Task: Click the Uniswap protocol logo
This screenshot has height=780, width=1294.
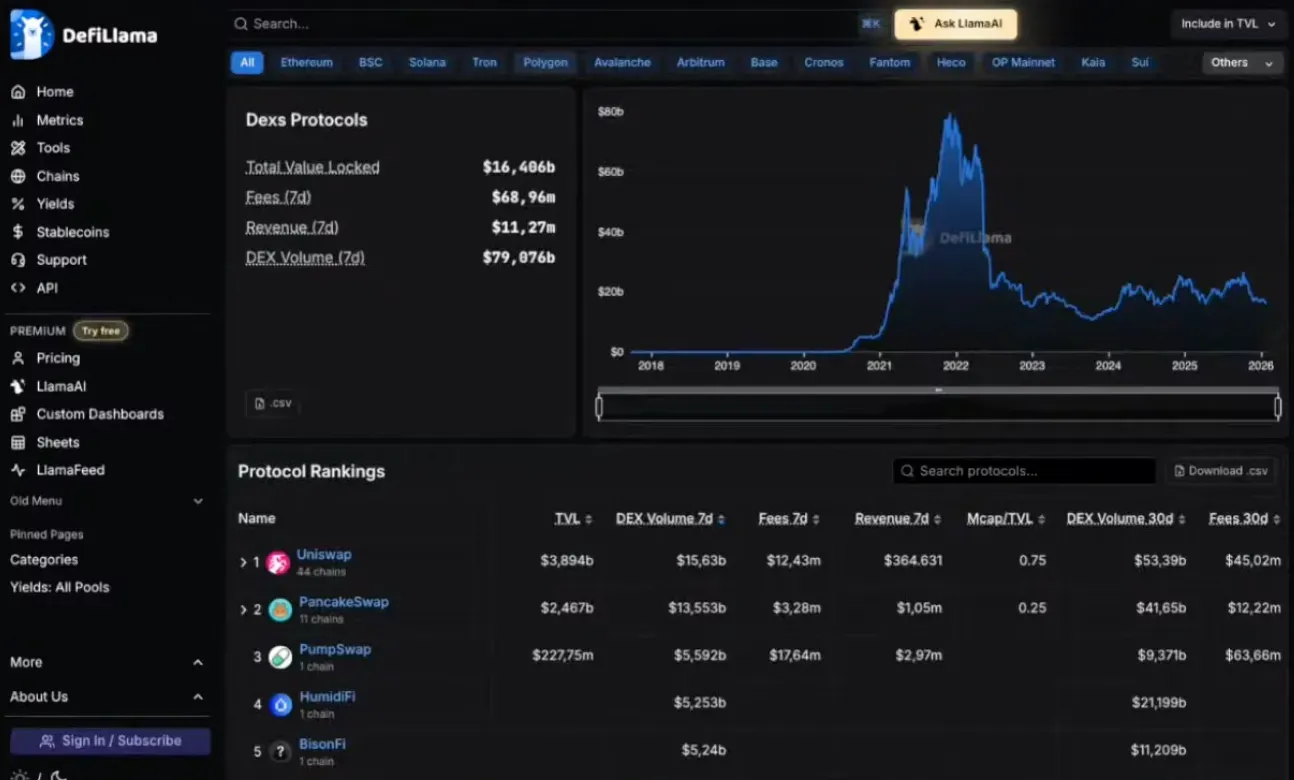Action: (x=279, y=563)
